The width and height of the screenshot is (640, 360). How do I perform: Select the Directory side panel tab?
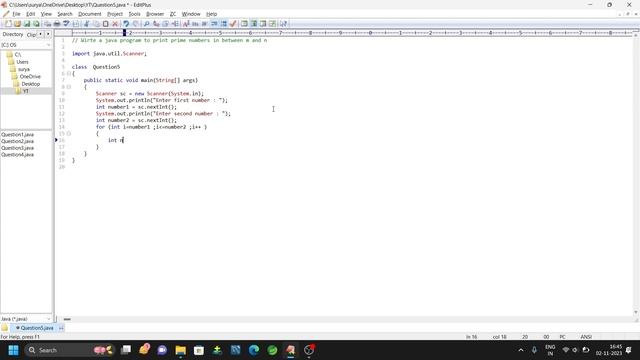tap(13, 34)
